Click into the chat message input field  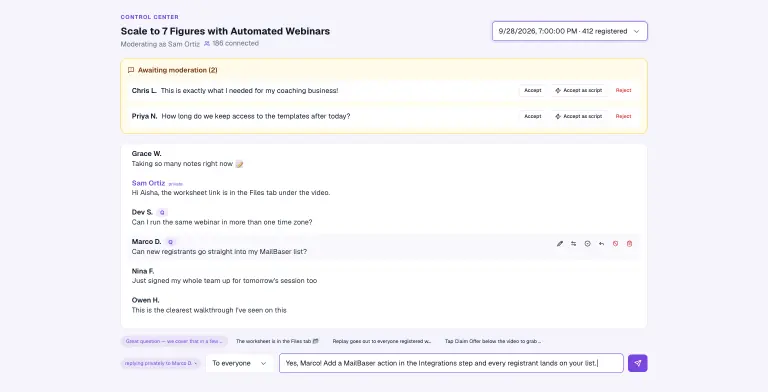(451, 363)
